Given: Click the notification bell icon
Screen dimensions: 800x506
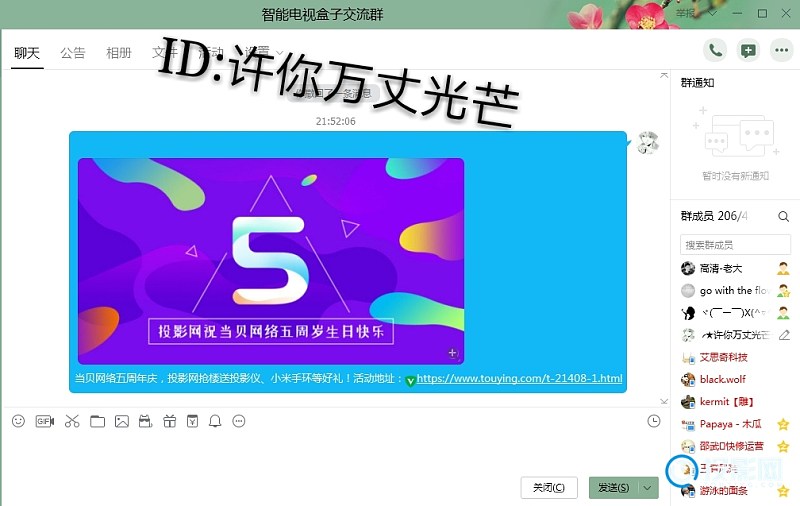Looking at the screenshot, I should [x=215, y=421].
